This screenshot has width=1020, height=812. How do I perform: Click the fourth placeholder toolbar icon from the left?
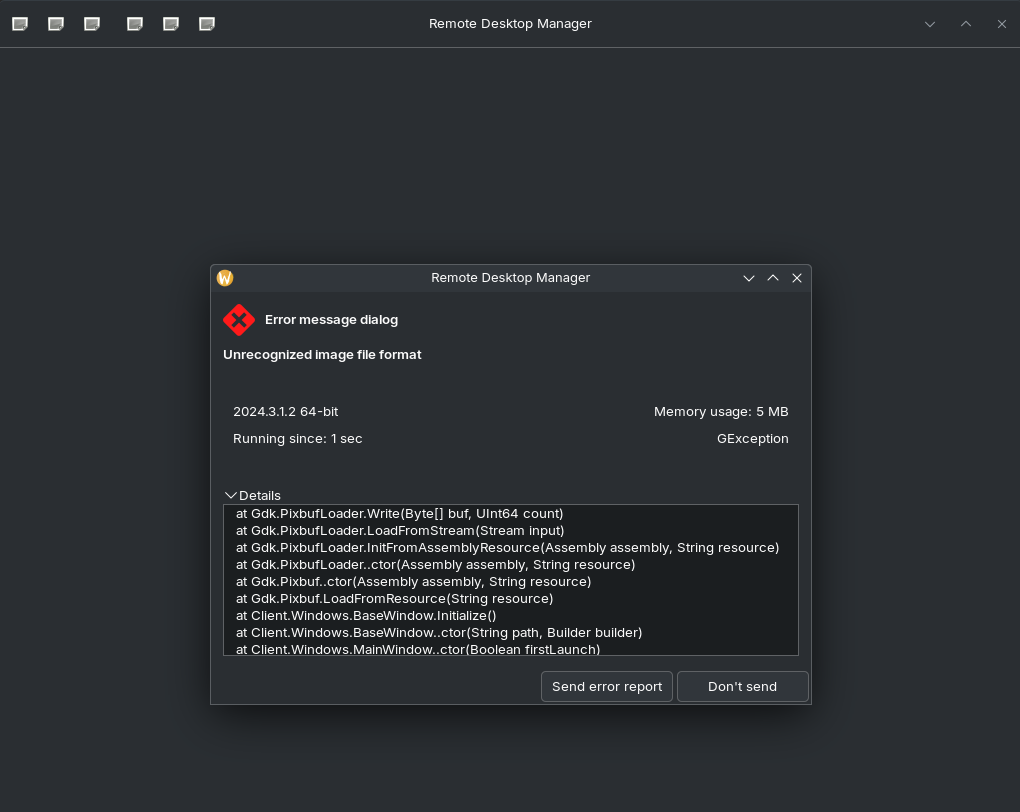[x=135, y=24]
